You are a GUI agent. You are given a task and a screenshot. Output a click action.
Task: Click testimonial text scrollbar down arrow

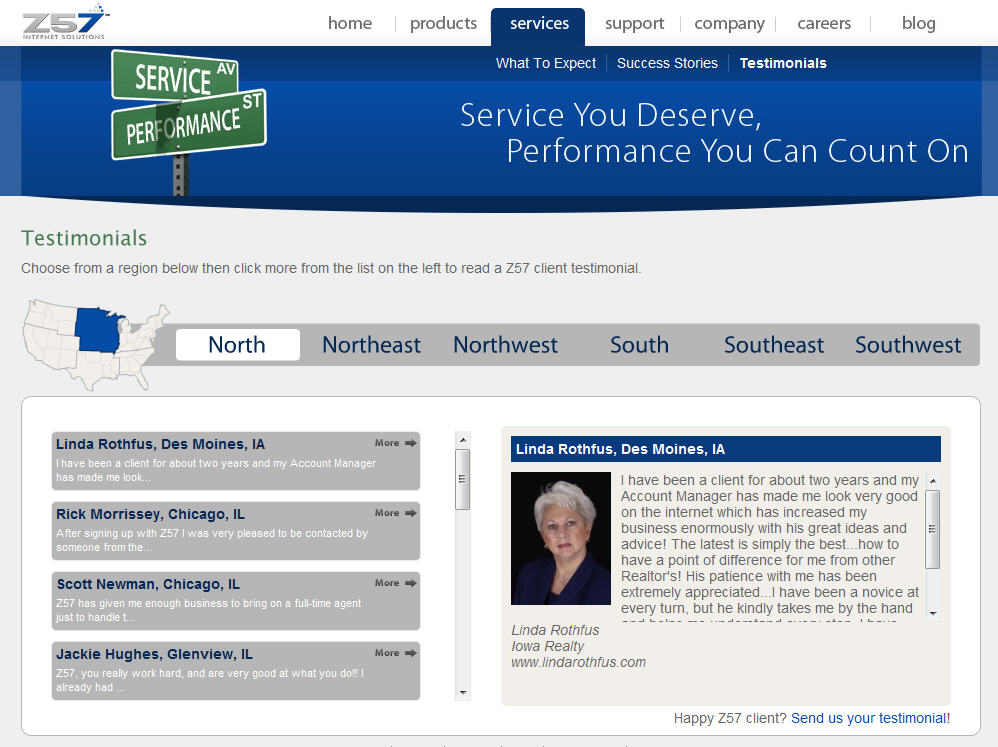(x=932, y=613)
